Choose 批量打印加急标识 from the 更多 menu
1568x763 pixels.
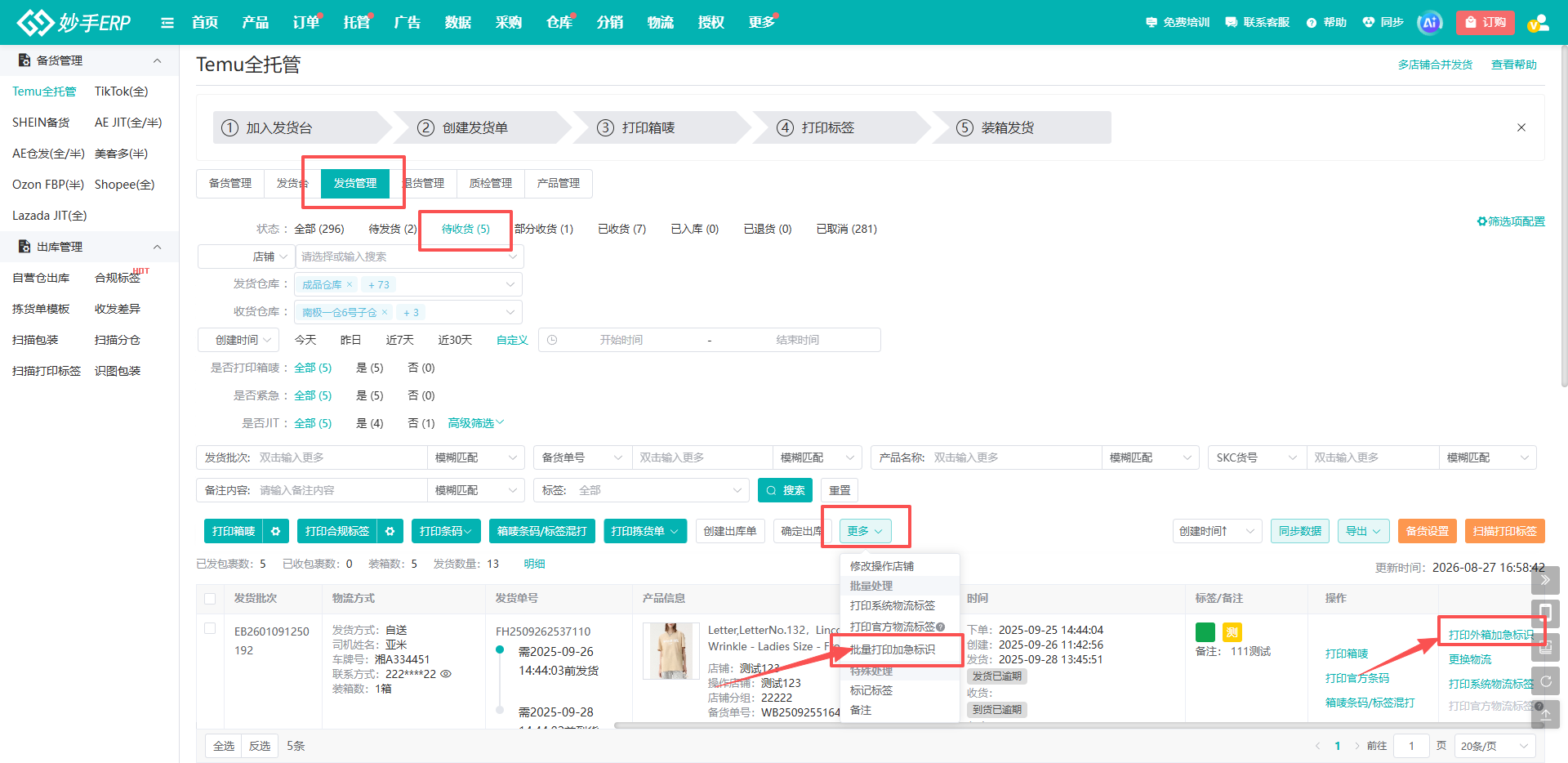pyautogui.click(x=893, y=649)
